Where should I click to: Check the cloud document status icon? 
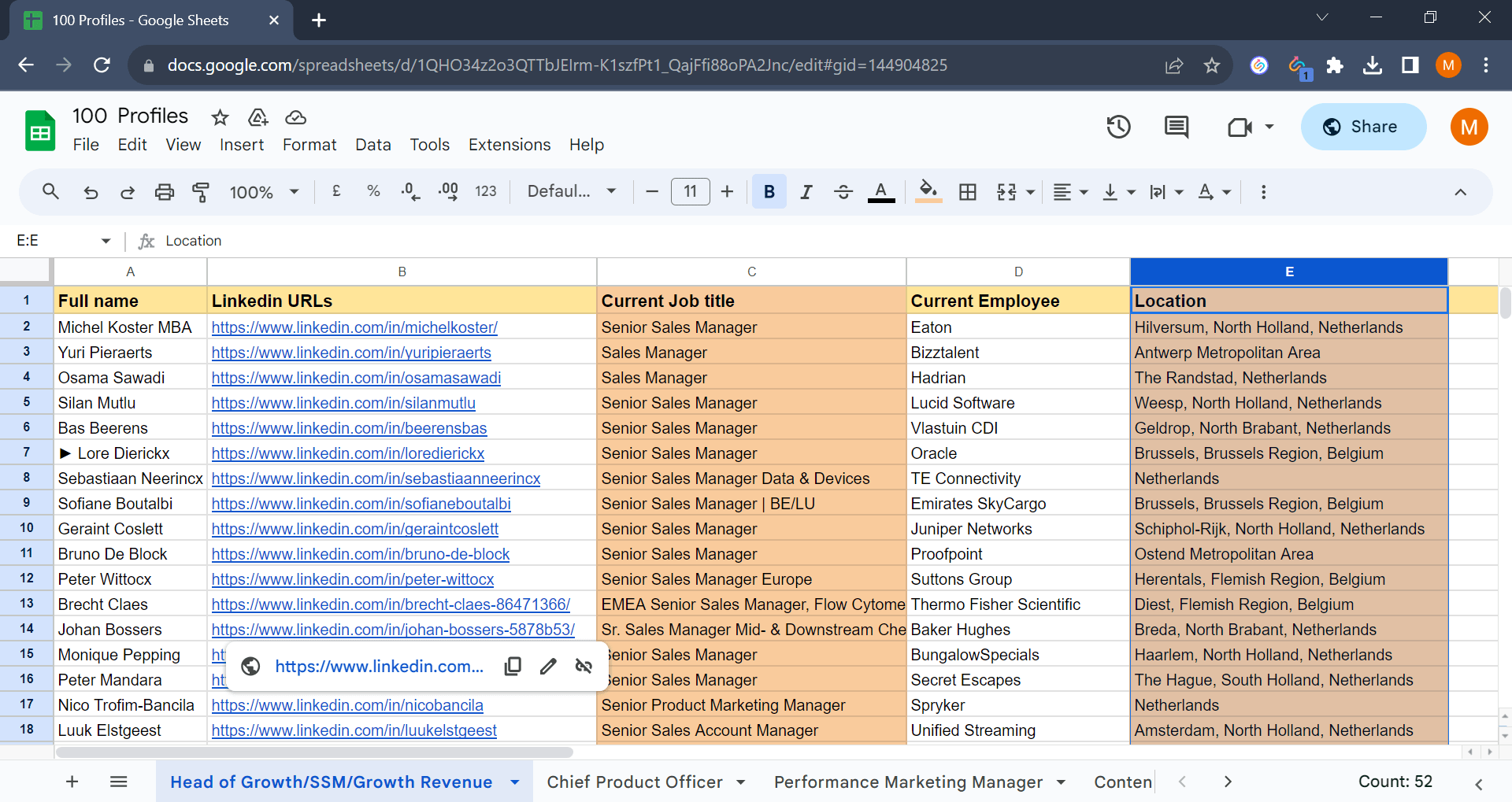295,117
